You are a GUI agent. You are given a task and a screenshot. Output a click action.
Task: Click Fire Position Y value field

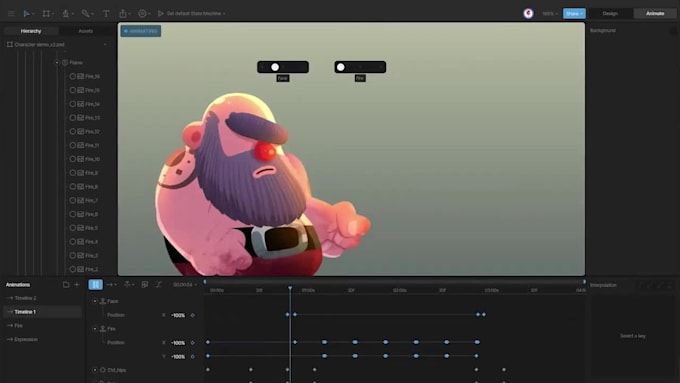[x=178, y=357]
